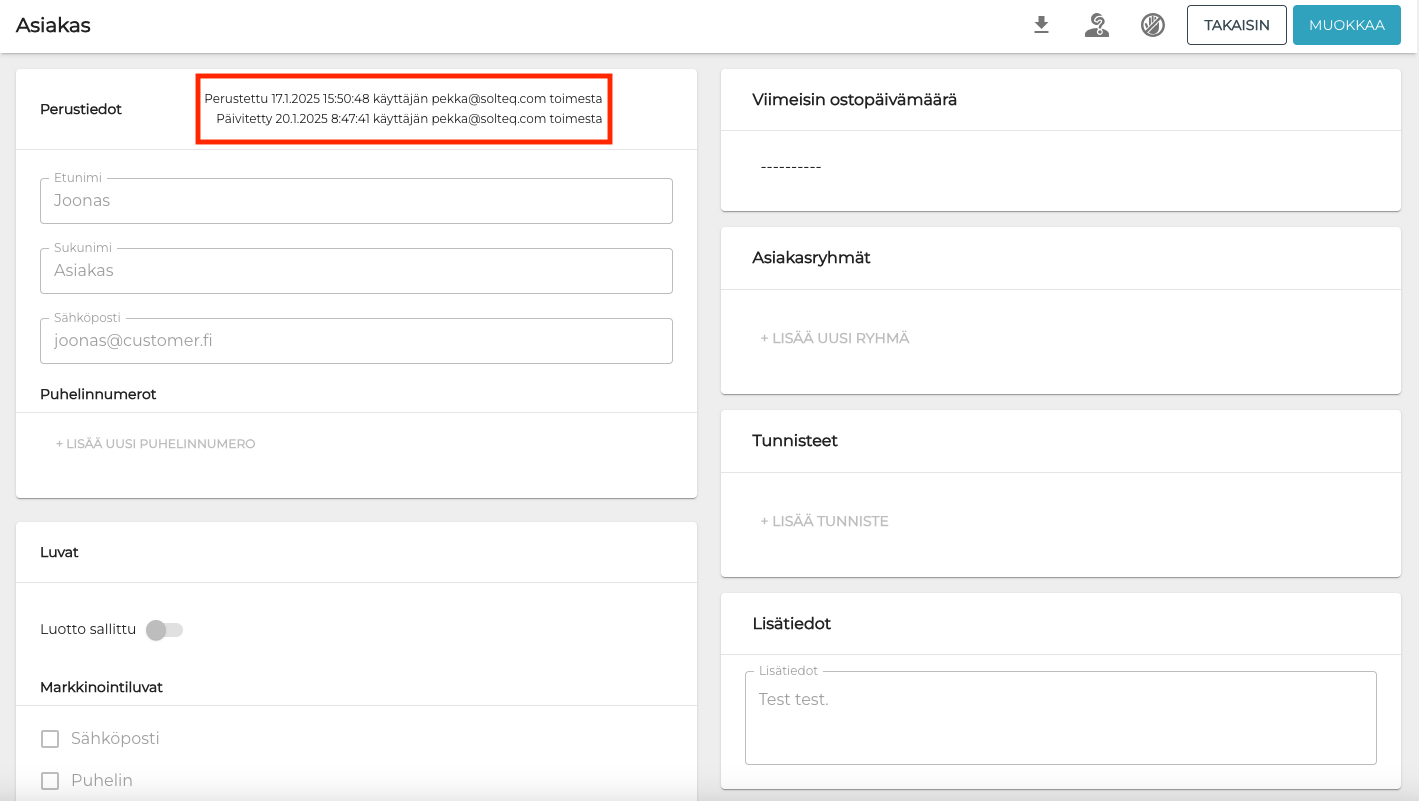Toggle the Luotto sallittu switch
This screenshot has width=1419, height=801.
point(165,630)
